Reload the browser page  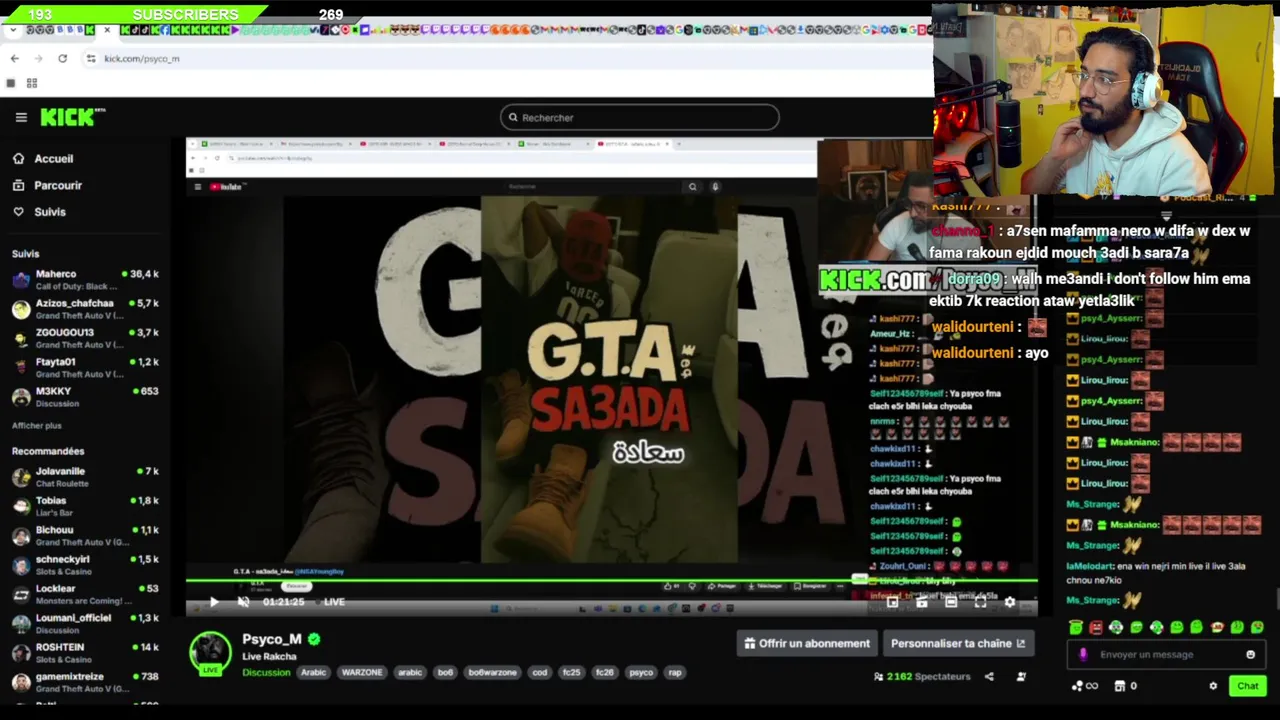tap(62, 58)
